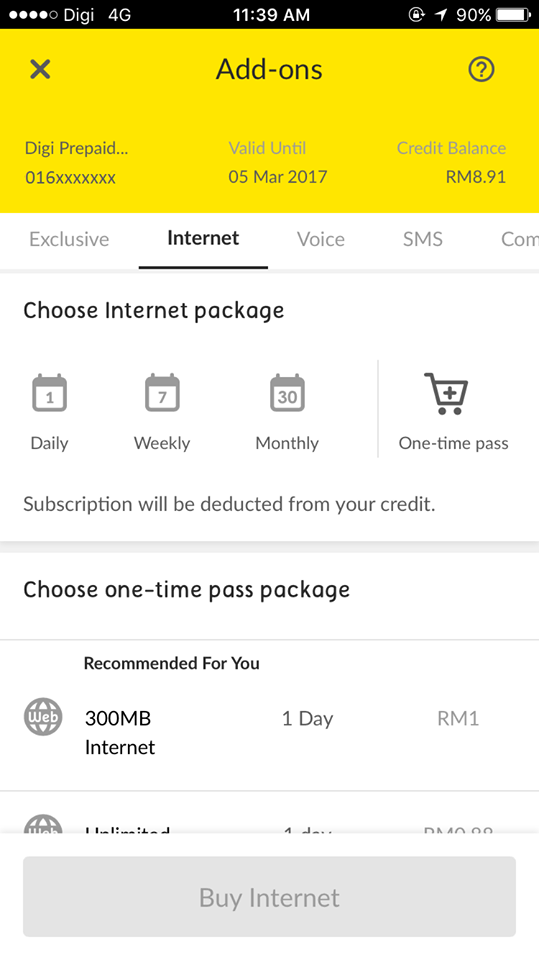Tap the Digi Prepaid account number
The width and height of the screenshot is (539, 960).
[70, 178]
